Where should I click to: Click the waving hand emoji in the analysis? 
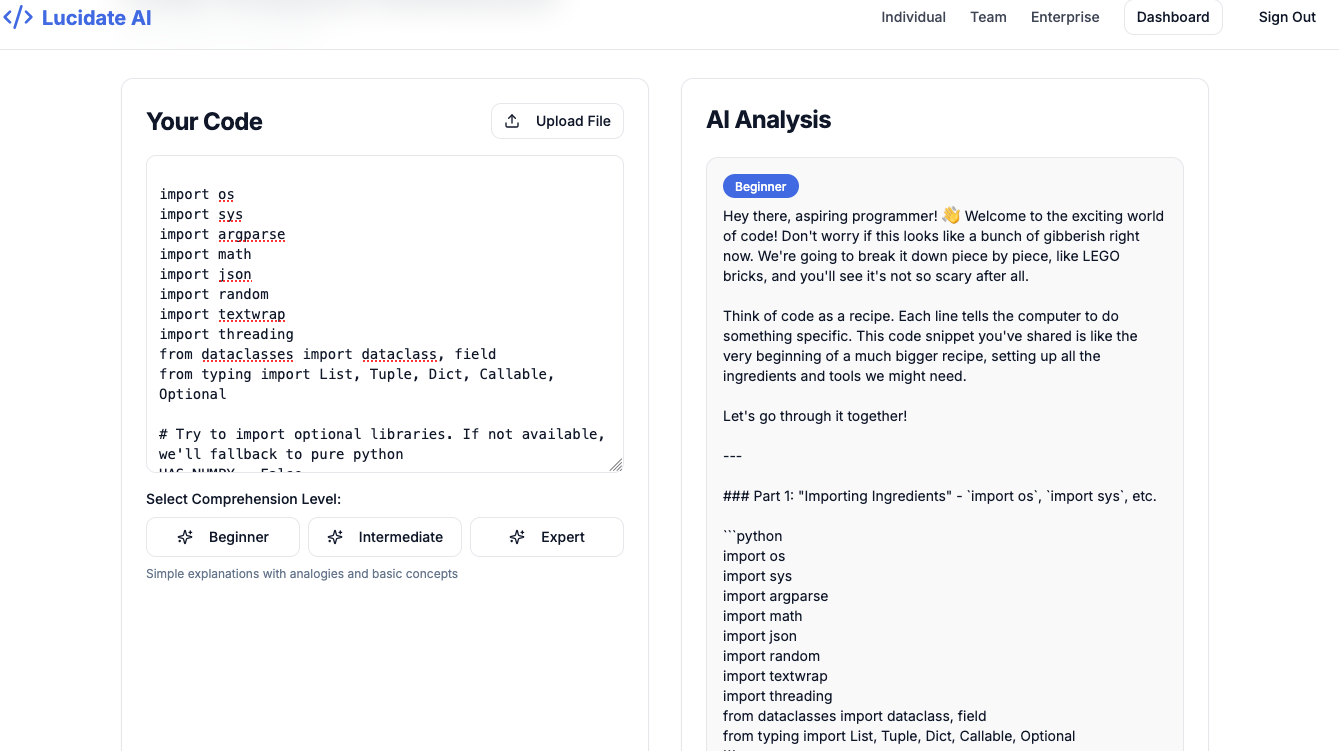tap(951, 215)
